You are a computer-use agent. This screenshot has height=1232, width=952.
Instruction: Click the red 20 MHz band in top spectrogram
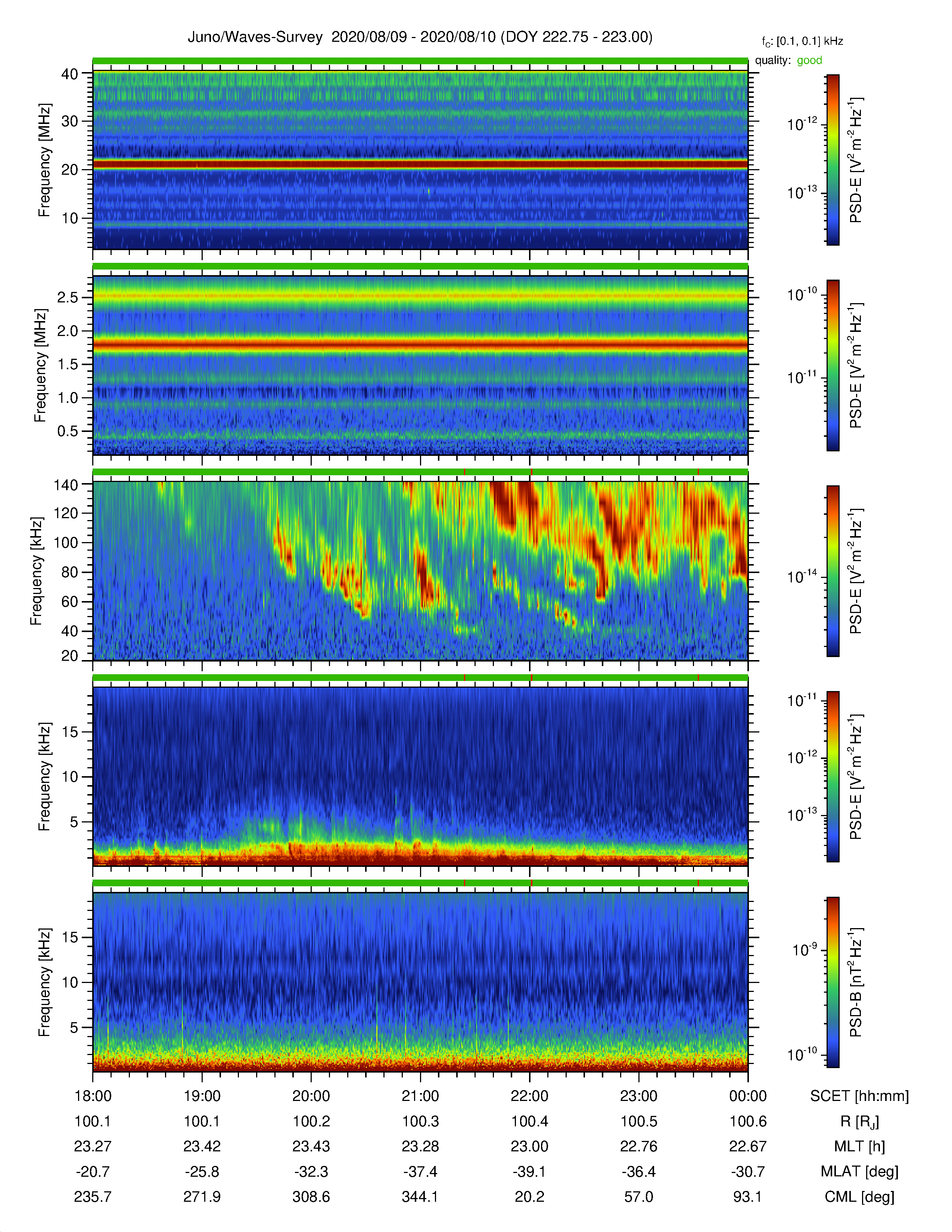[420, 164]
